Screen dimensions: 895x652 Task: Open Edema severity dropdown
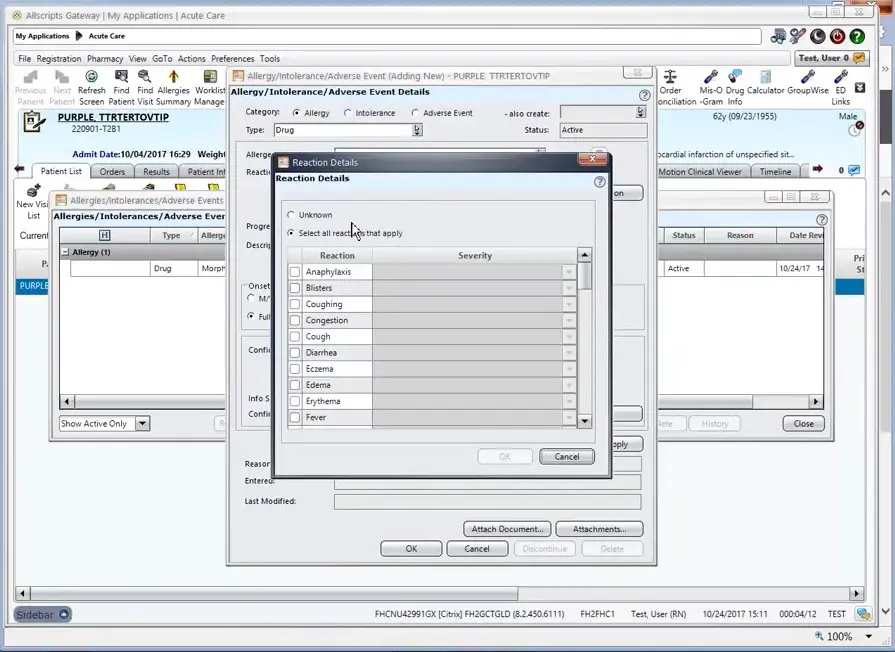pyautogui.click(x=569, y=385)
